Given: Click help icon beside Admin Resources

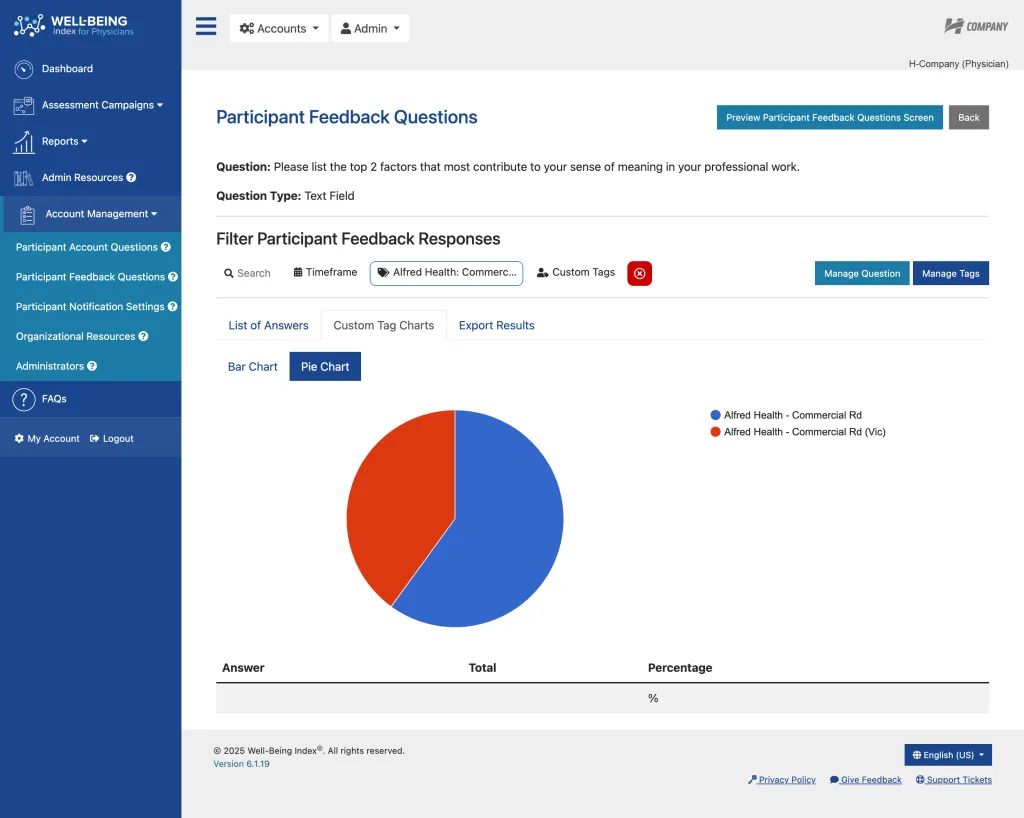Looking at the screenshot, I should (x=131, y=178).
